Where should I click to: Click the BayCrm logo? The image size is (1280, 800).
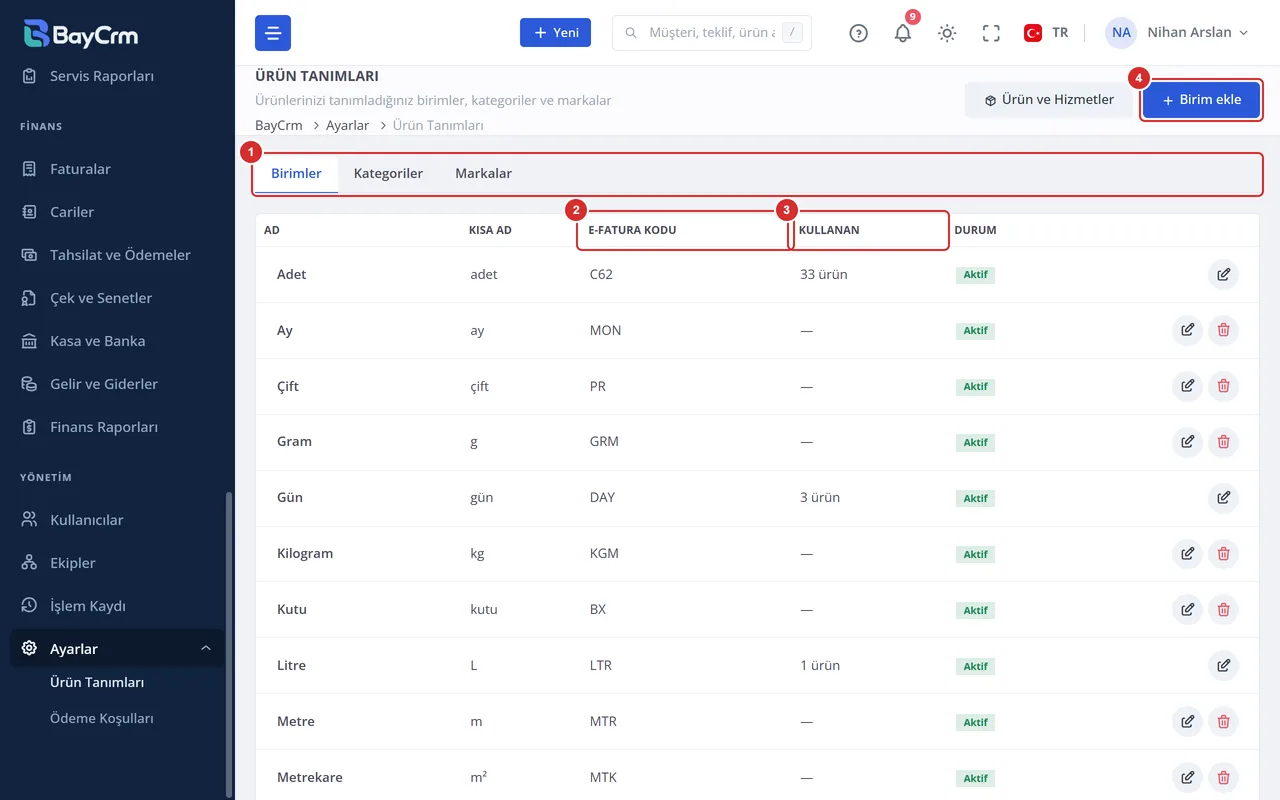[x=81, y=35]
